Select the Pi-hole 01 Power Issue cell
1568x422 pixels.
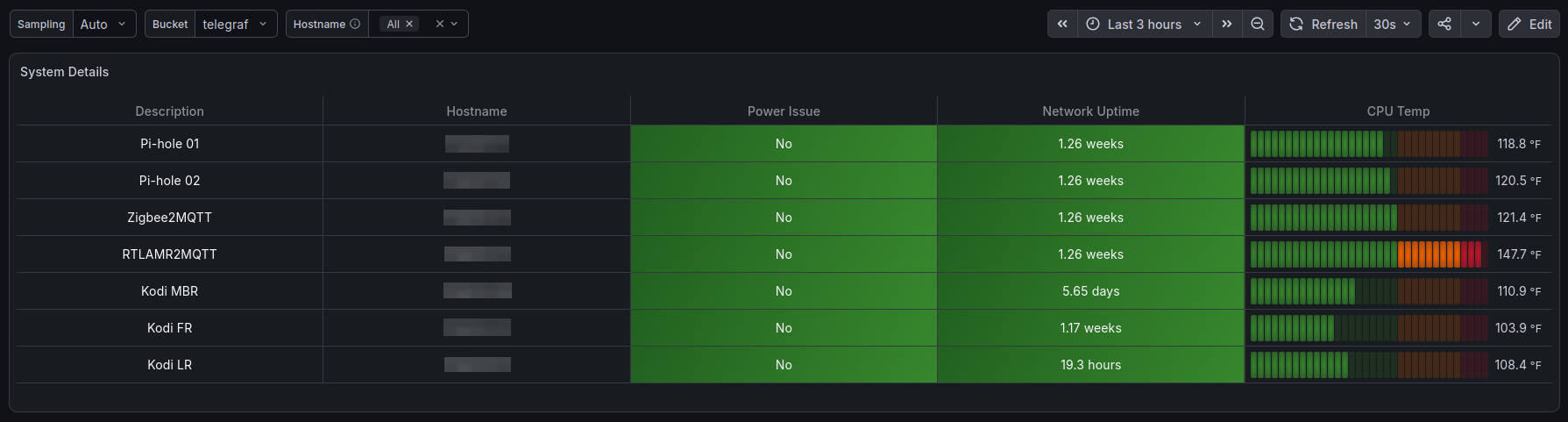coord(784,144)
